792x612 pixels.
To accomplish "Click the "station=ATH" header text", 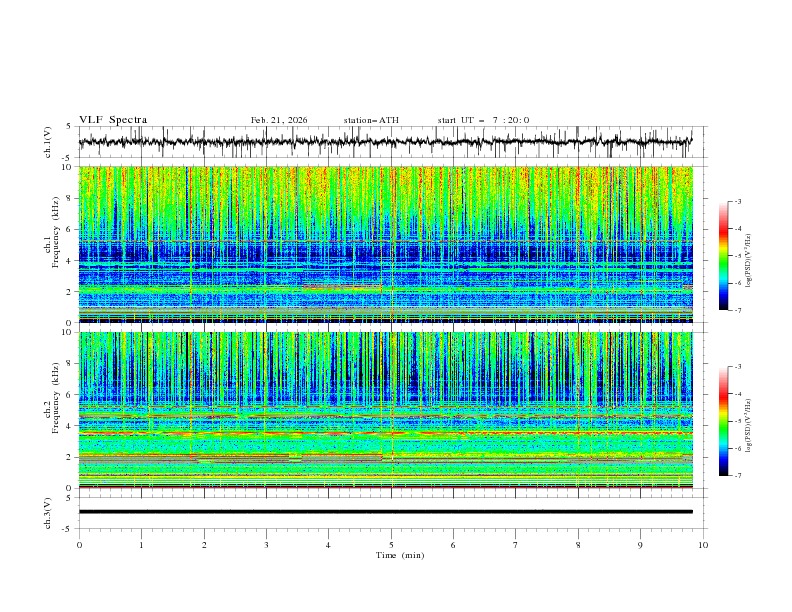I will tap(371, 120).
